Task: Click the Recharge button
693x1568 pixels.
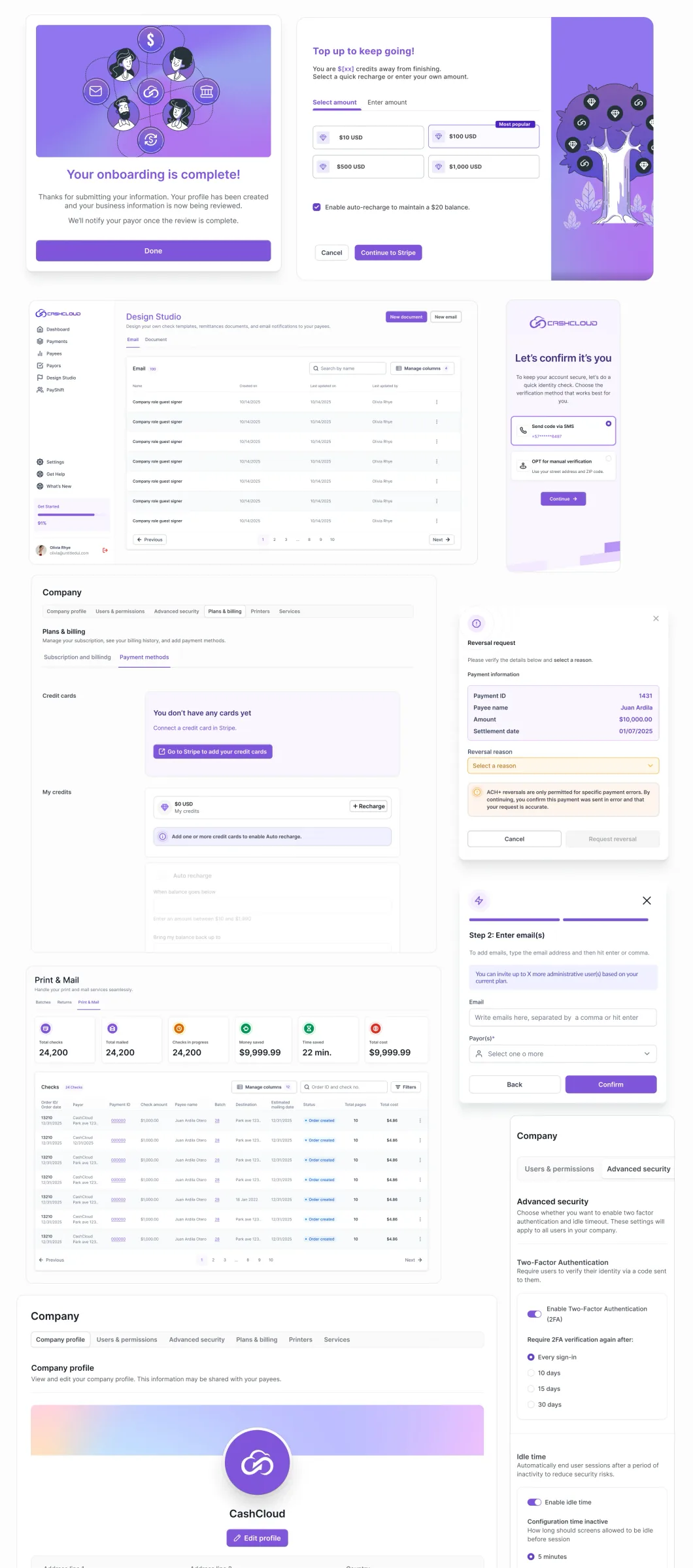Action: click(x=369, y=806)
